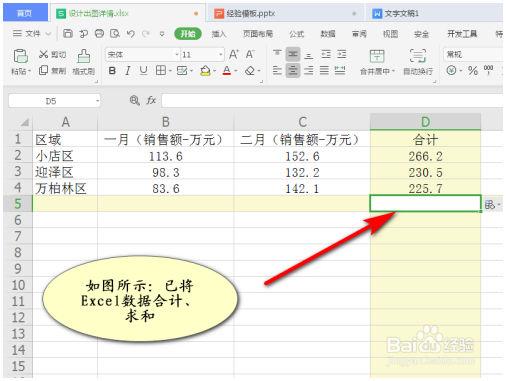
Task: Toggle Underline formatting
Action: pyautogui.click(x=143, y=71)
